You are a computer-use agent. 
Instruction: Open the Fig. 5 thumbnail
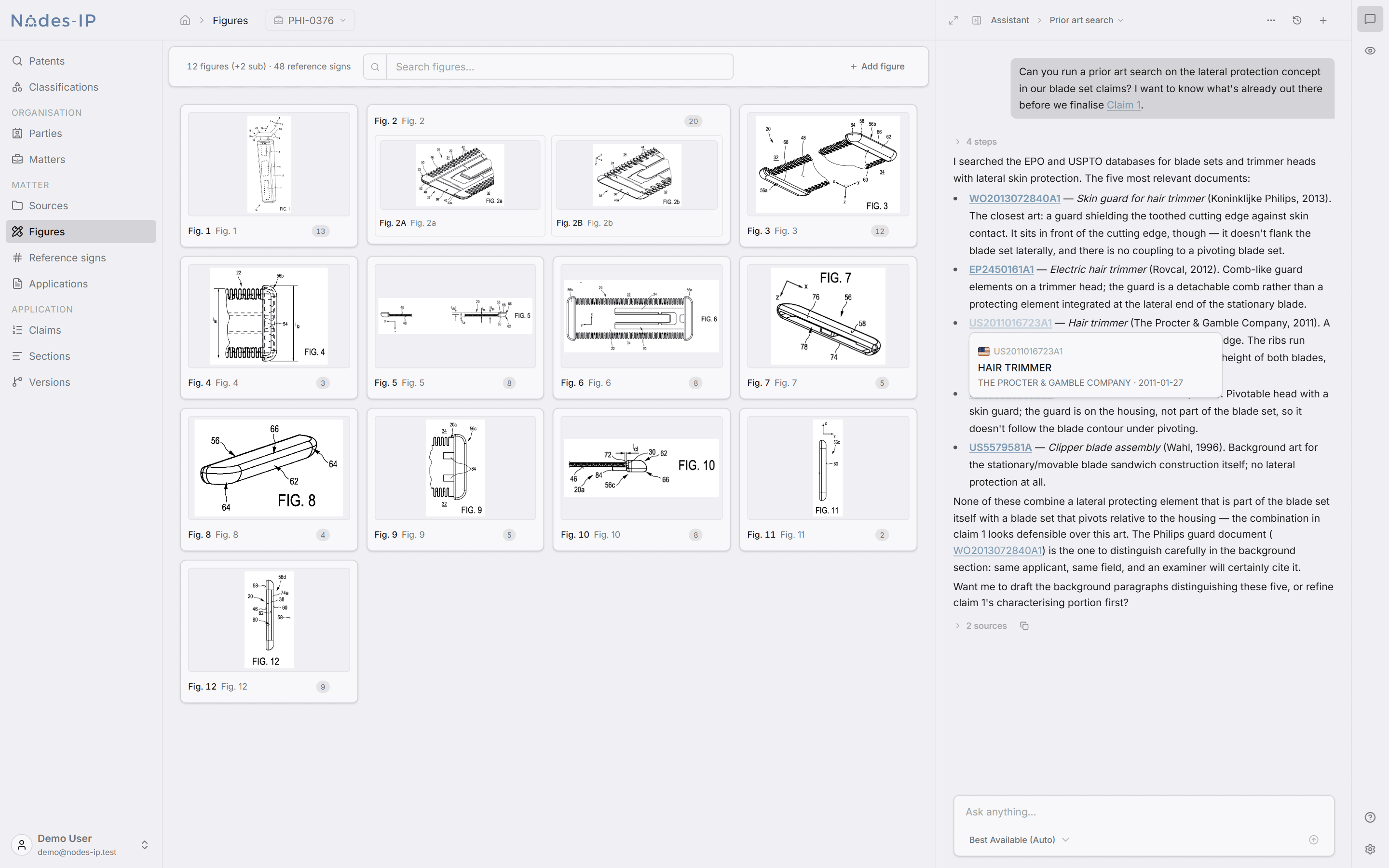tap(455, 316)
